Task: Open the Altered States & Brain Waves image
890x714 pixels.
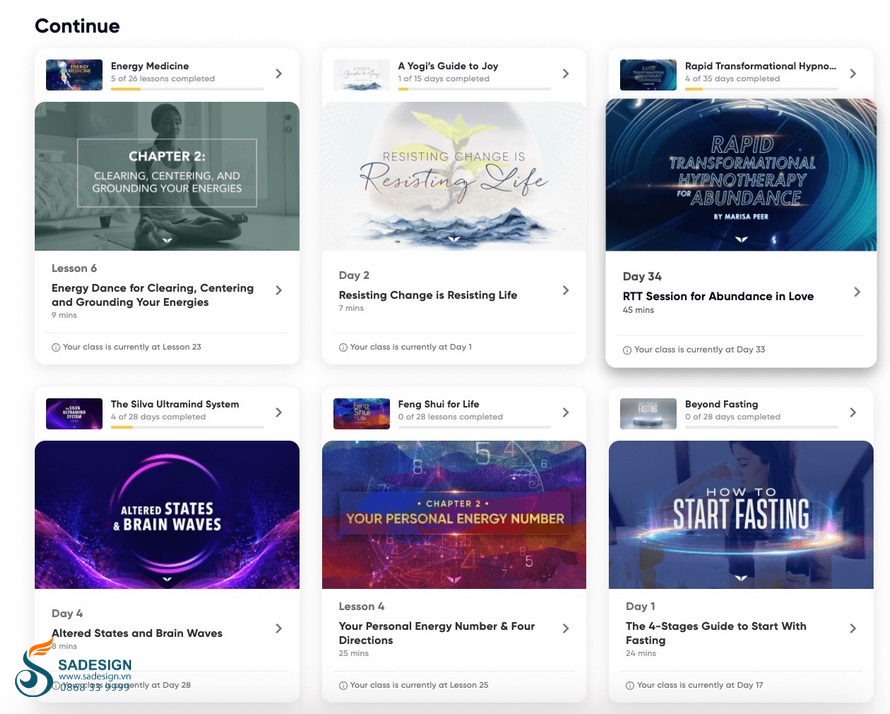Action: (x=167, y=515)
